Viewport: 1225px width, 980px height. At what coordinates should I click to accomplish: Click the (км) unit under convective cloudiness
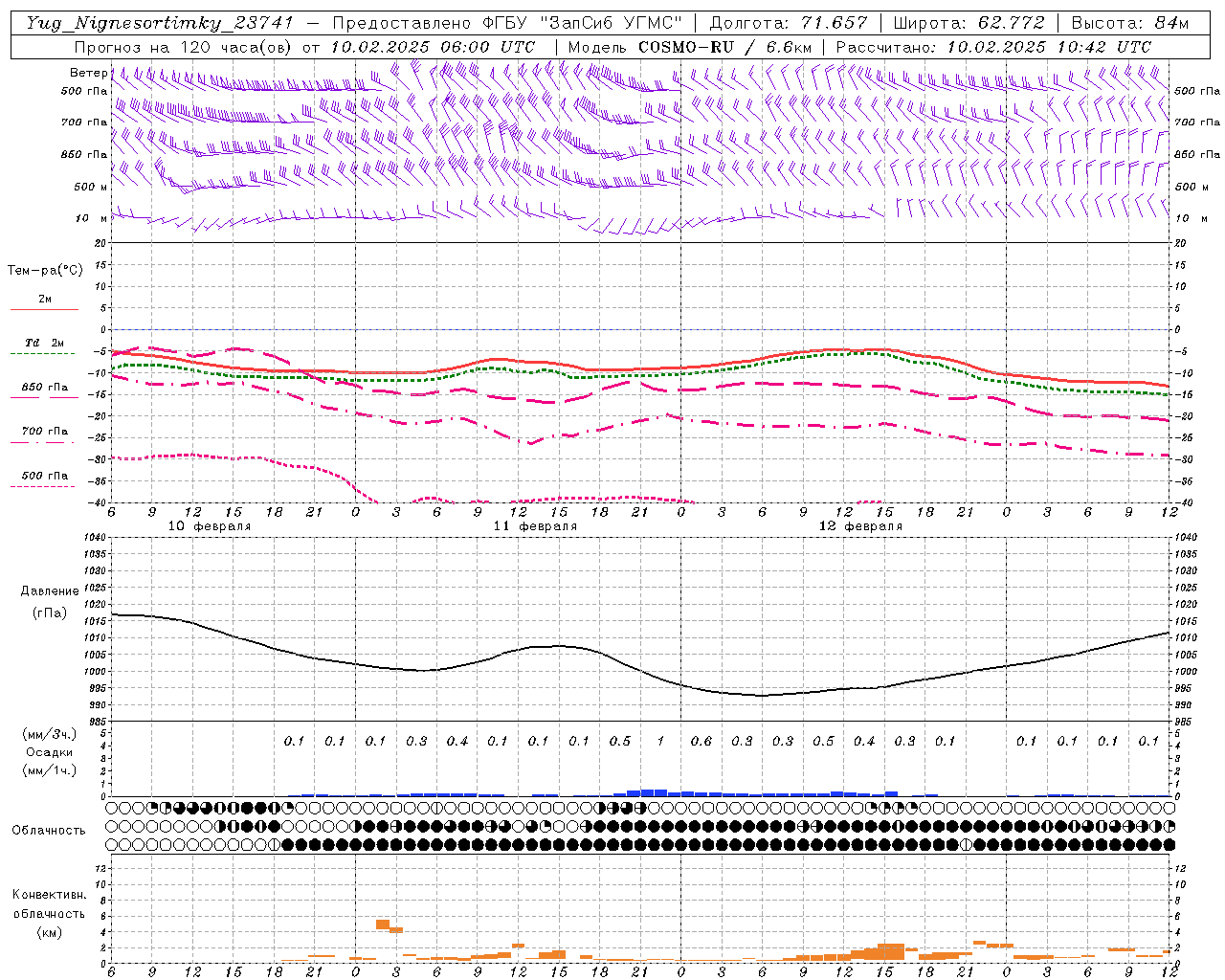pyautogui.click(x=49, y=931)
